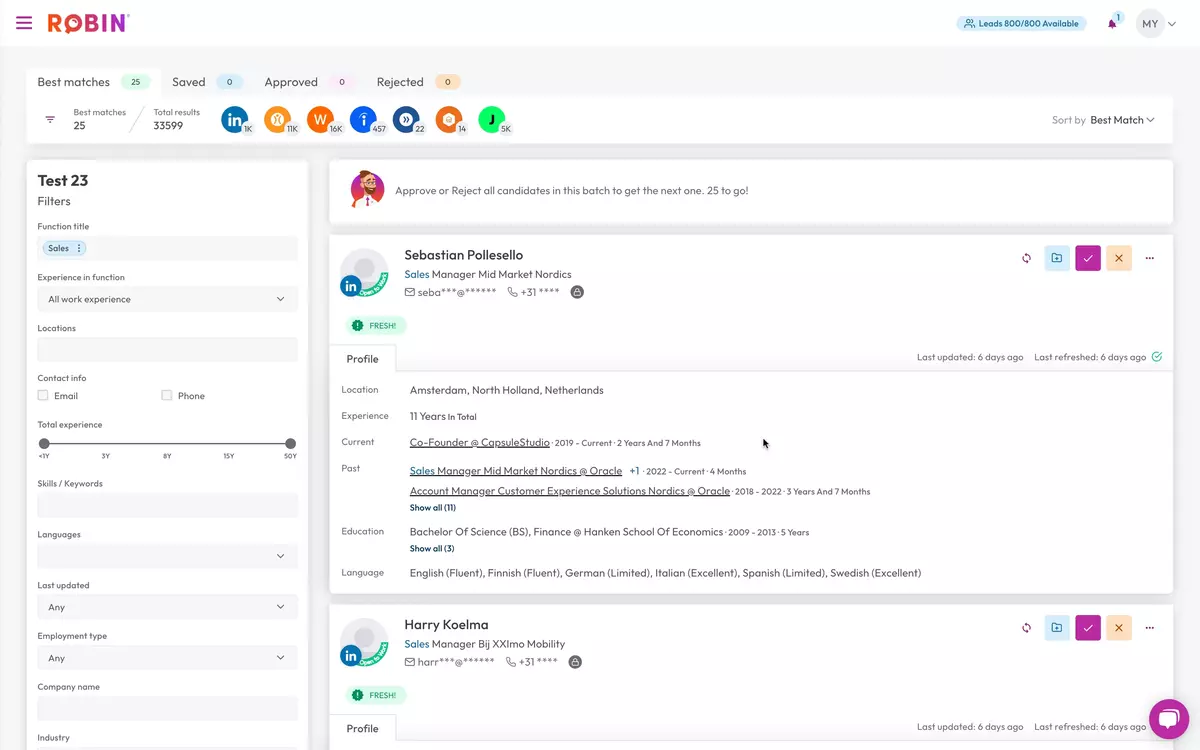Open more options for Sebastian Pollesello

pos(1149,258)
